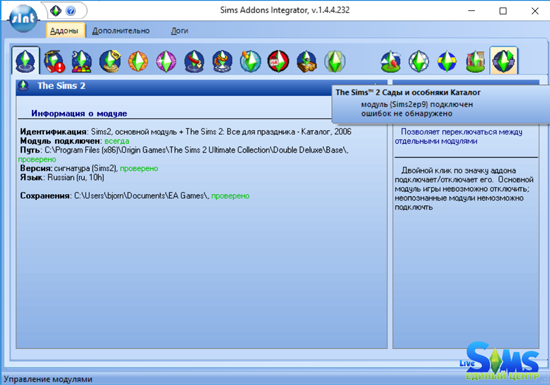Viewport: 550px width, 385px height.
Task: Minimize the Sims Addons Integrator window
Action: [471, 11]
